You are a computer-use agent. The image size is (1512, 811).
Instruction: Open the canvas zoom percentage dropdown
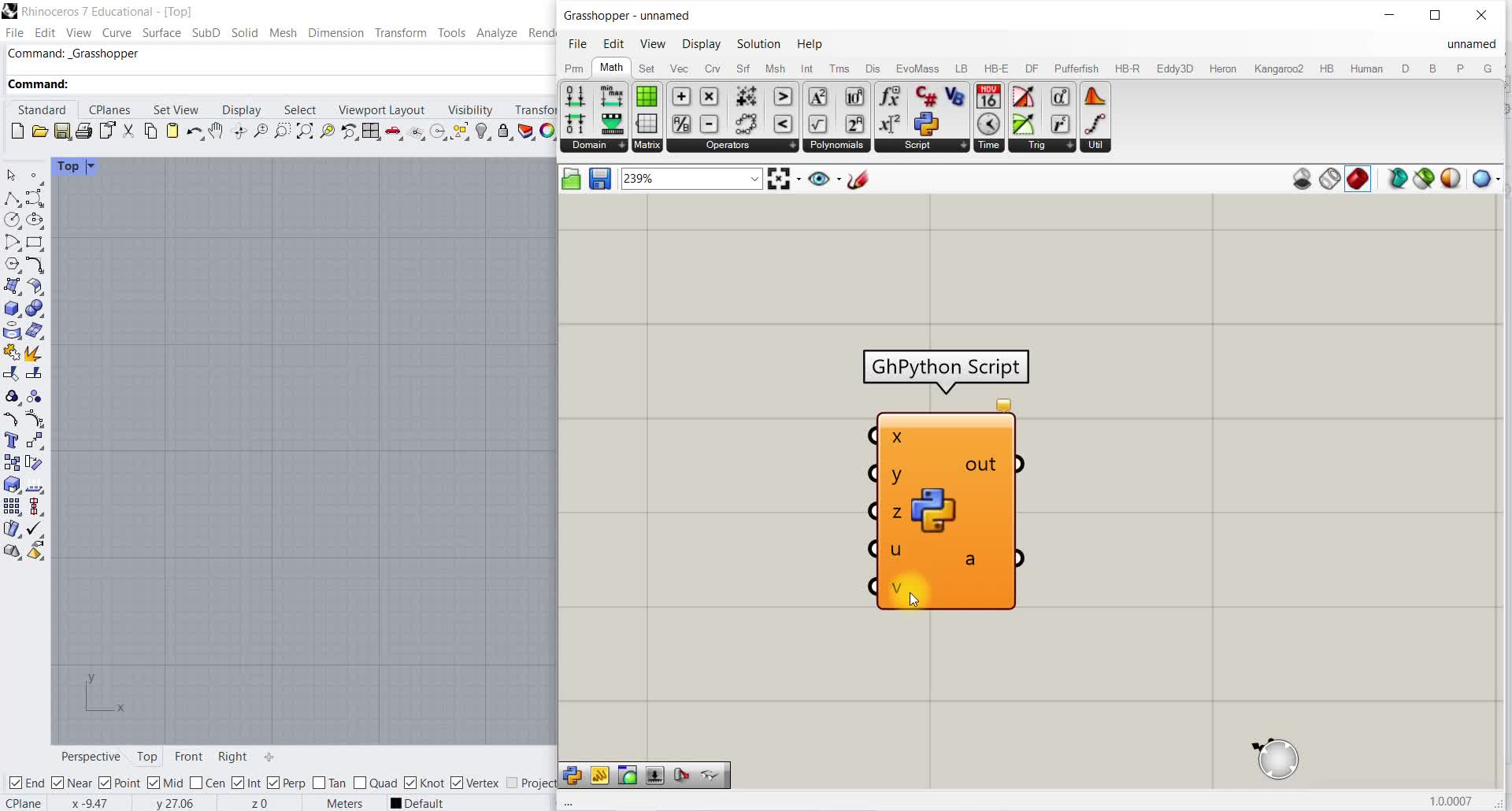click(754, 180)
